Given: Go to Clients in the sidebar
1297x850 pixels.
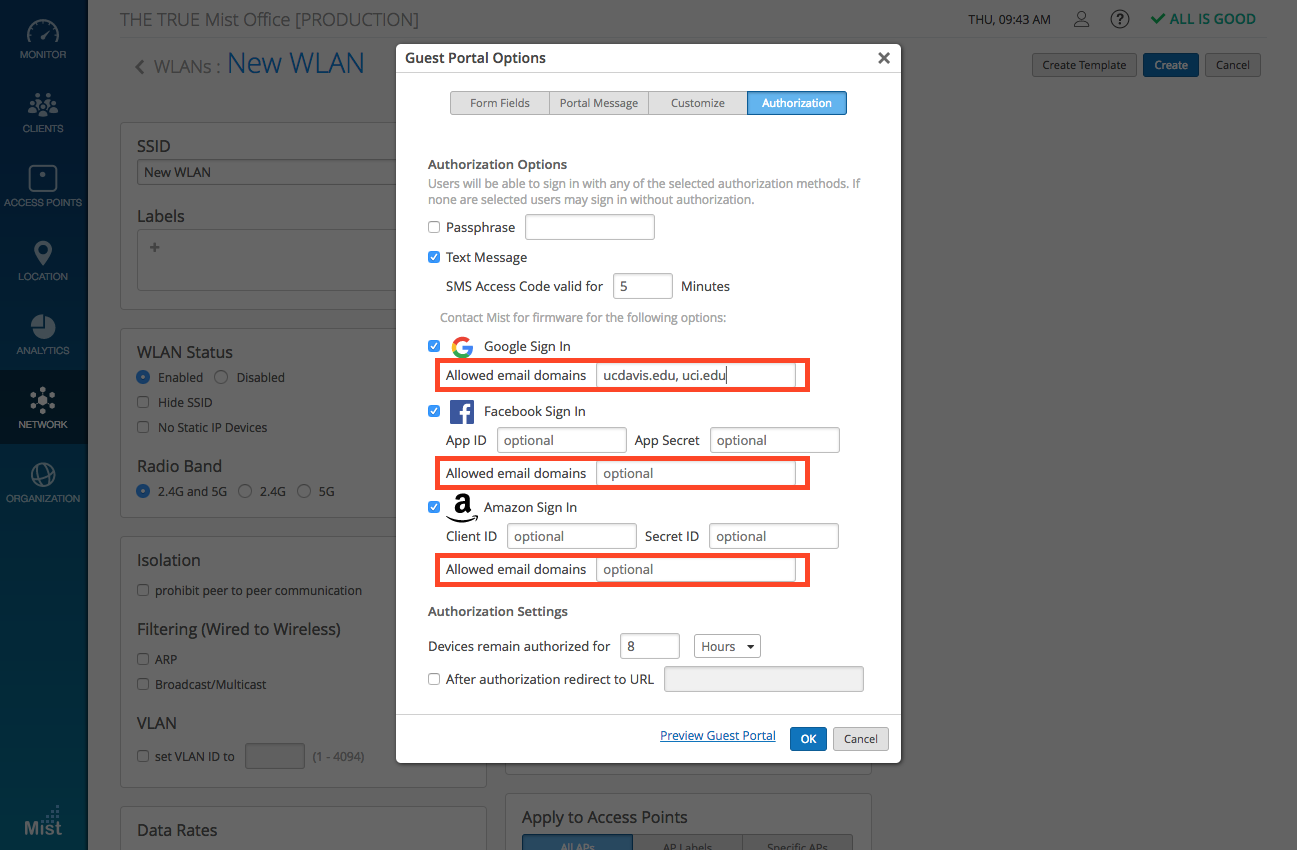Looking at the screenshot, I should pos(43,112).
